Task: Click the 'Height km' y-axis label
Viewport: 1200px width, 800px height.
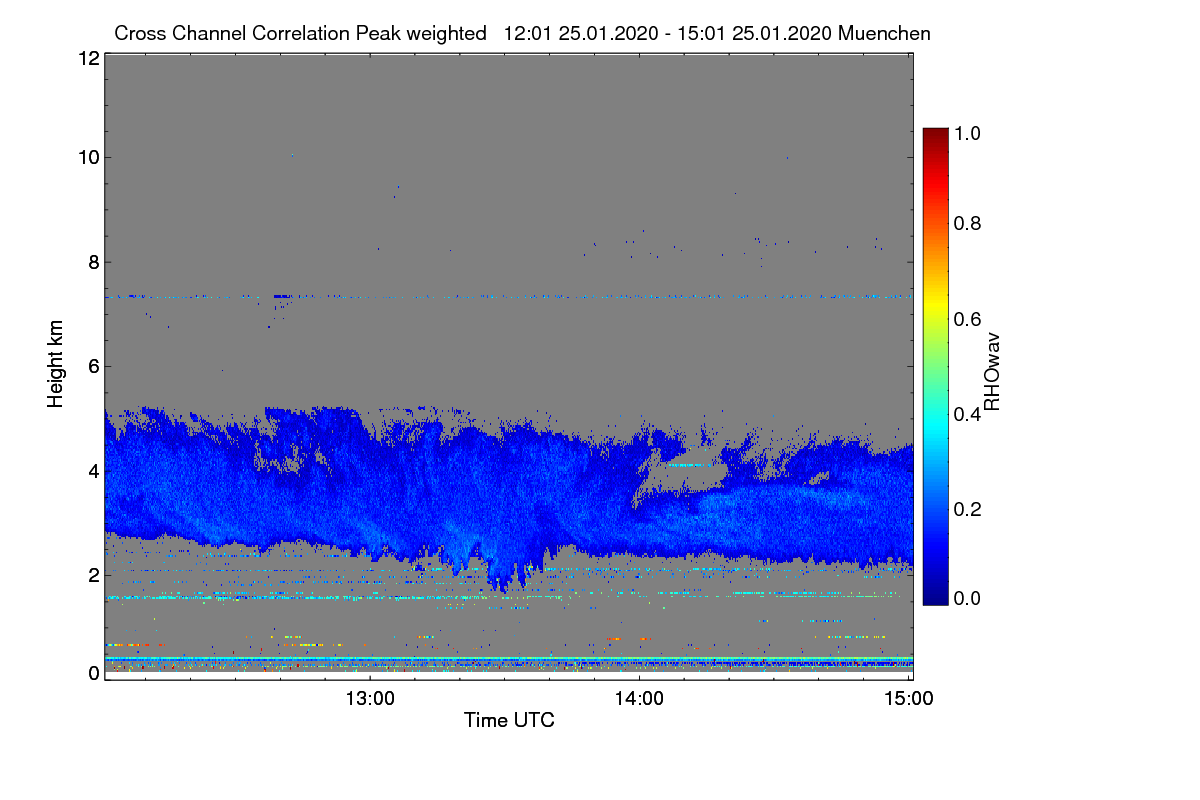Action: (x=56, y=364)
